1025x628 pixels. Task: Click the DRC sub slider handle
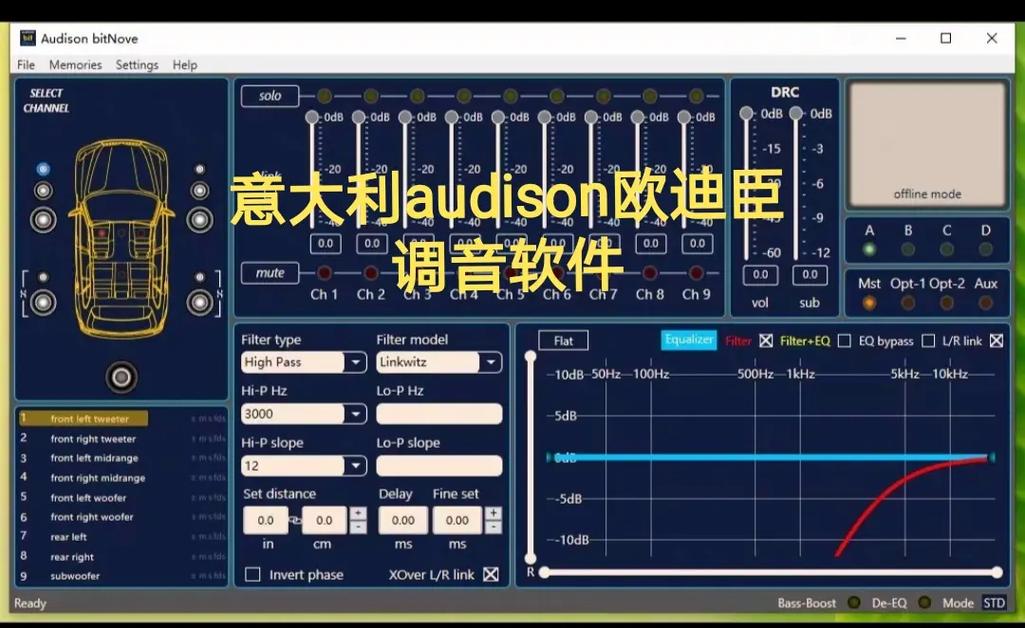click(x=796, y=113)
